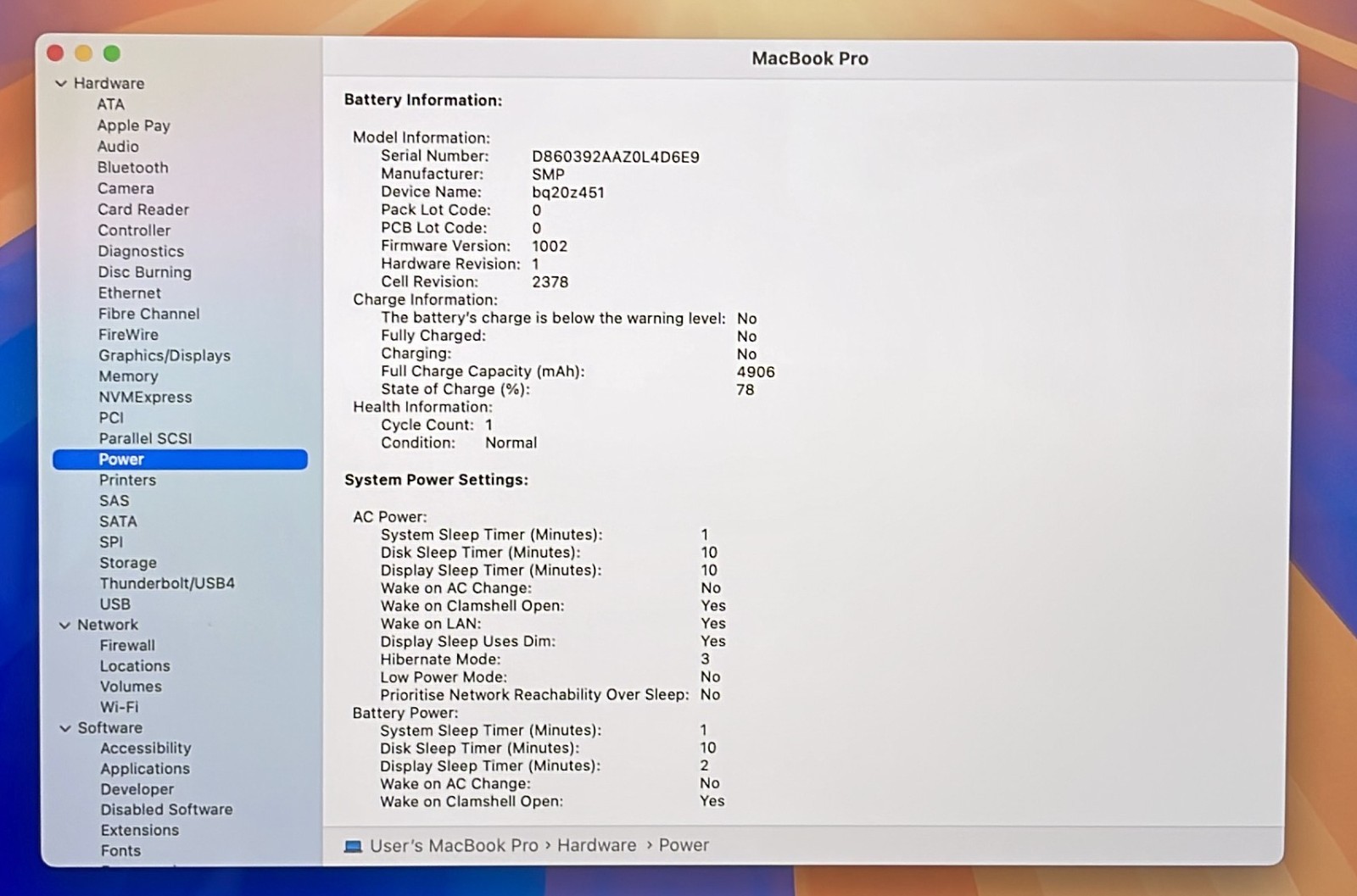Minimize window with the yellow button
The height and width of the screenshot is (896, 1357).
click(83, 53)
